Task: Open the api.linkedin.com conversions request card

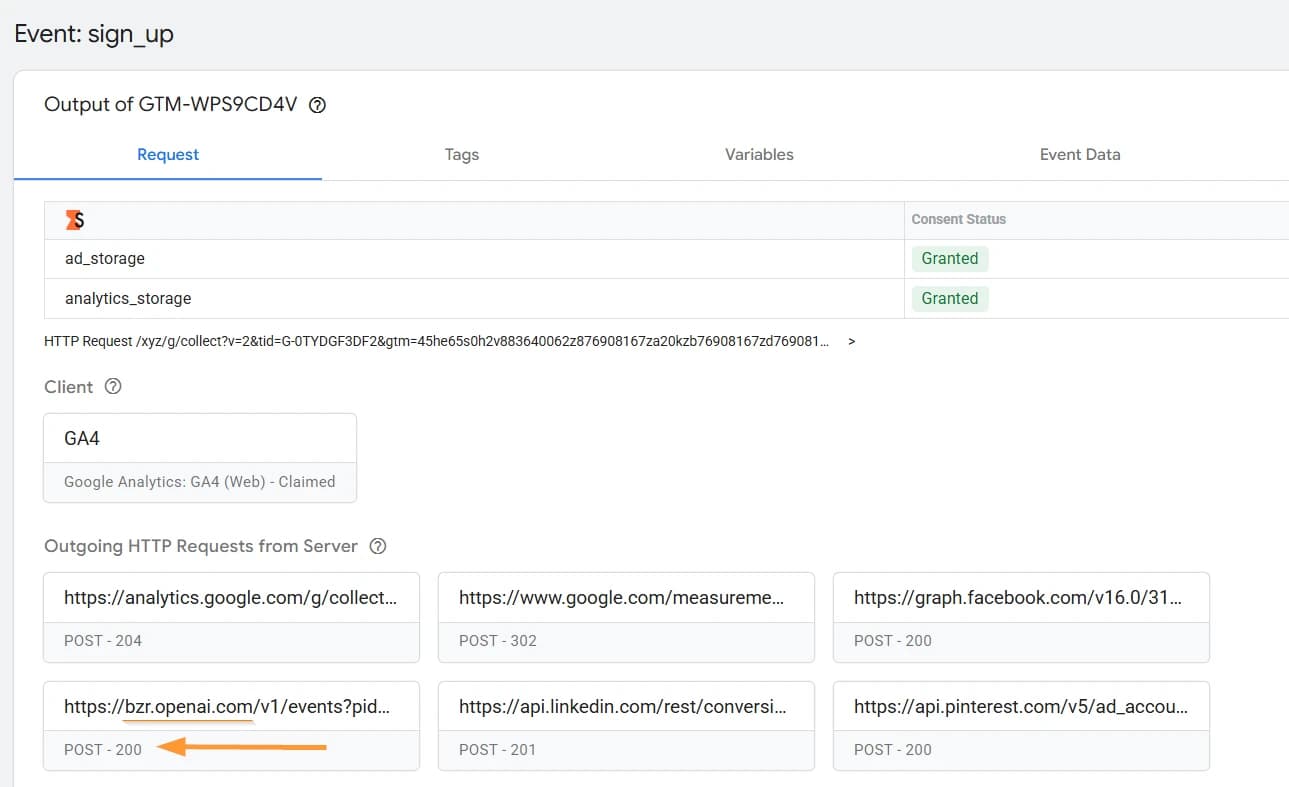Action: (x=626, y=726)
